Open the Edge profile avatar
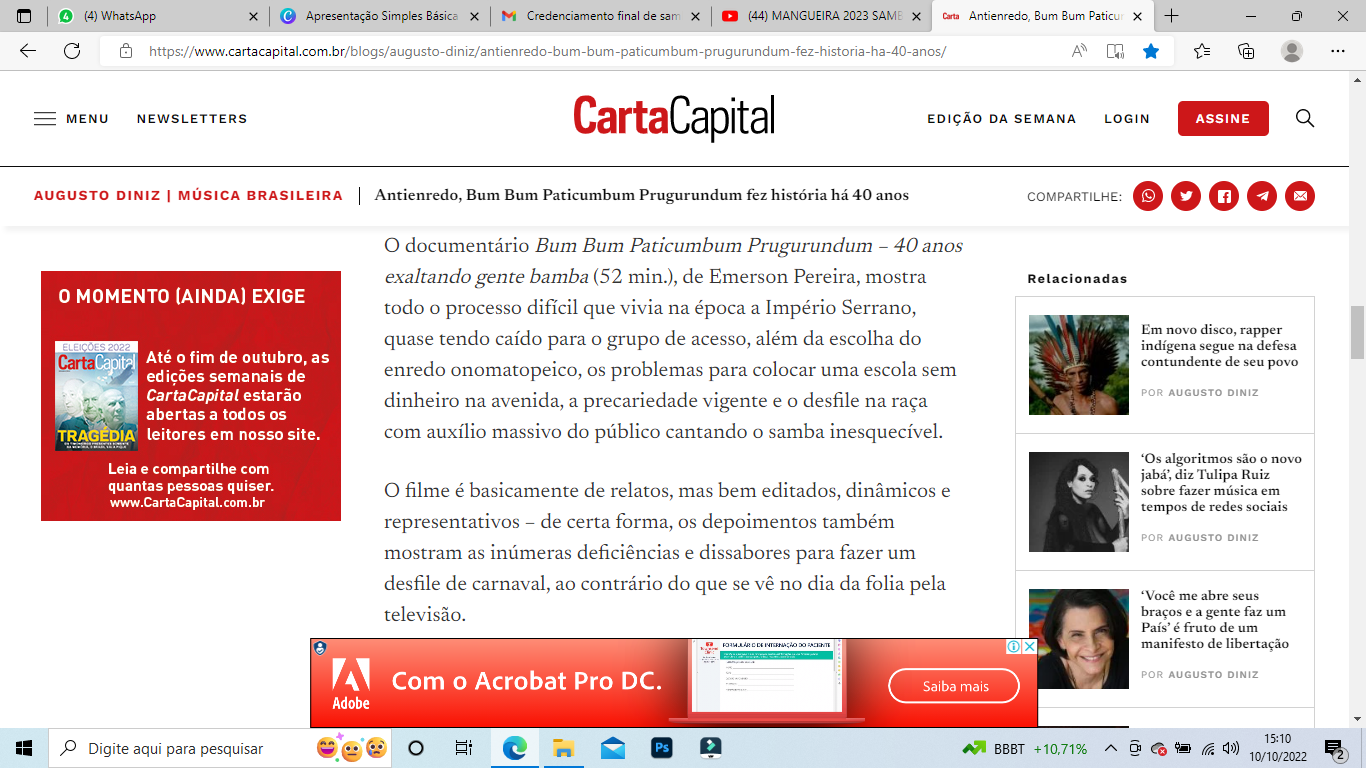1366x768 pixels. 1292,51
